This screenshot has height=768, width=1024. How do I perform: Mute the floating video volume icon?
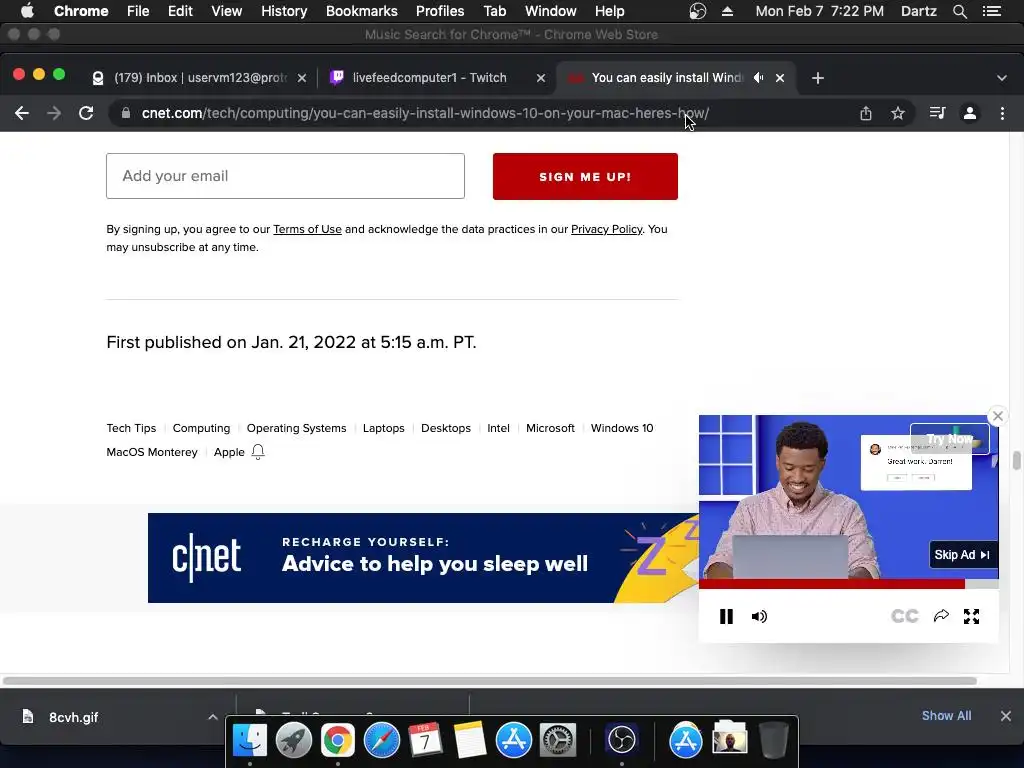pyautogui.click(x=759, y=616)
